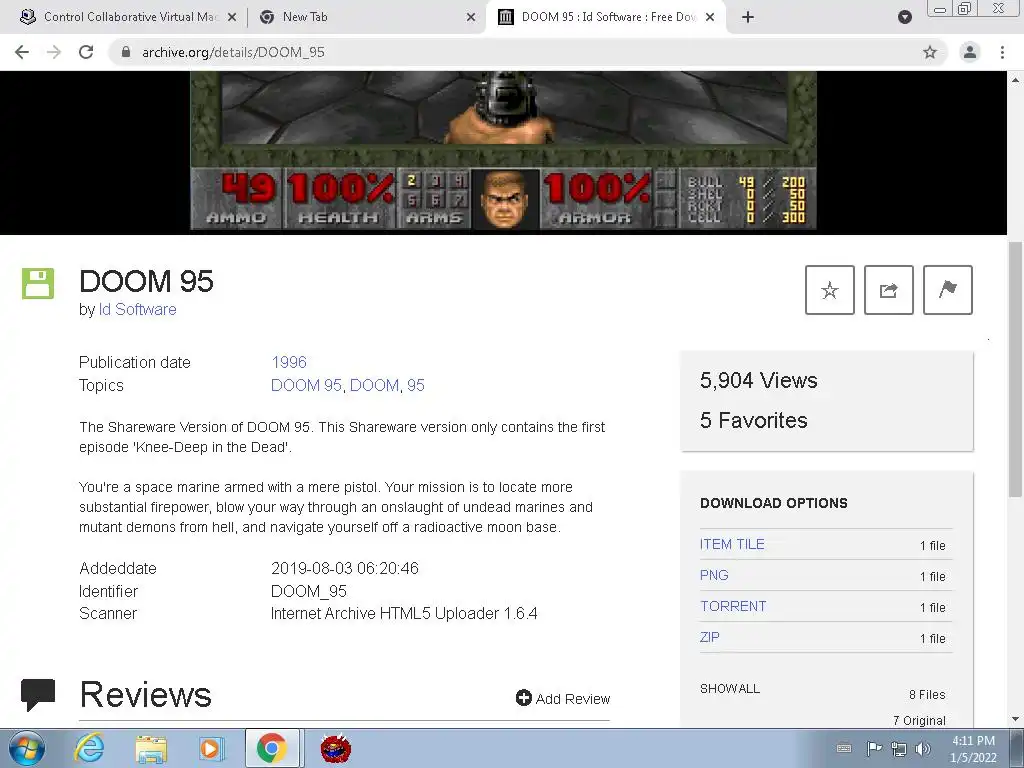Image resolution: width=1024 pixels, height=768 pixels.
Task: Click the taskbar clock showing 4:11 PM
Action: pyautogui.click(x=973, y=748)
